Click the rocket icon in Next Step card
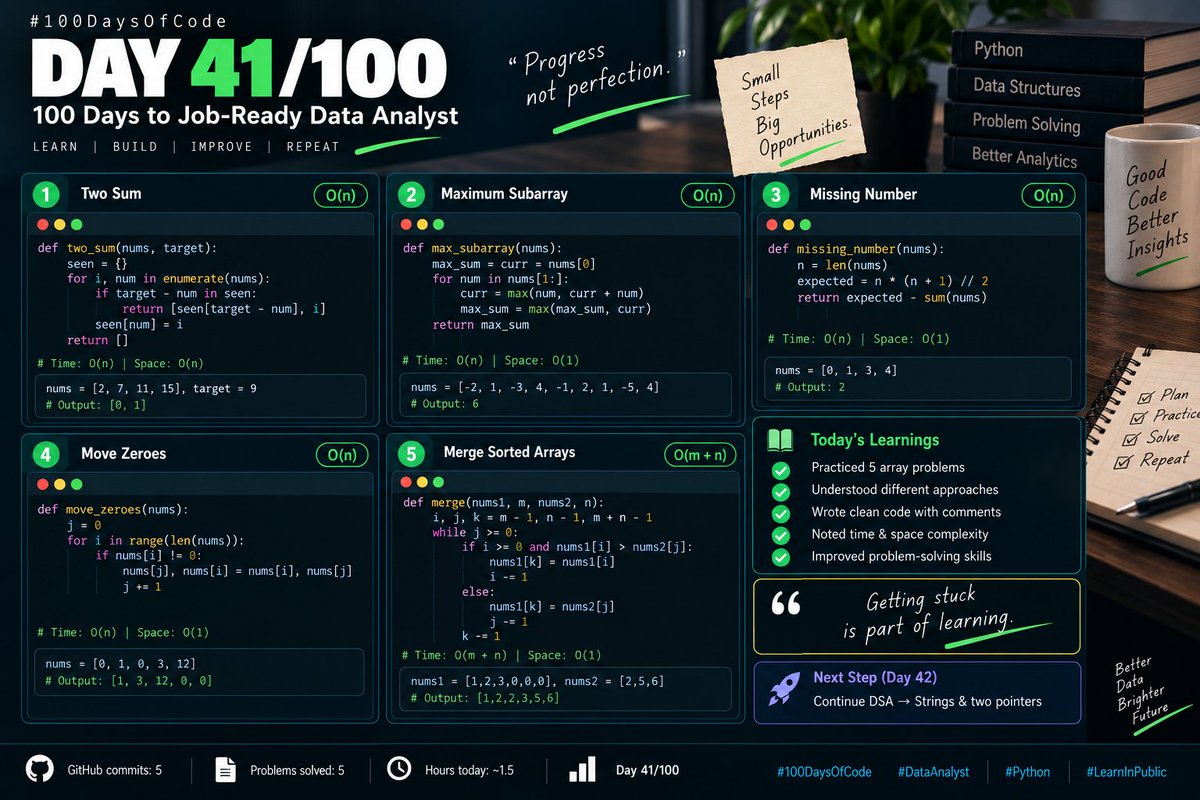The image size is (1200, 800). pyautogui.click(x=783, y=690)
